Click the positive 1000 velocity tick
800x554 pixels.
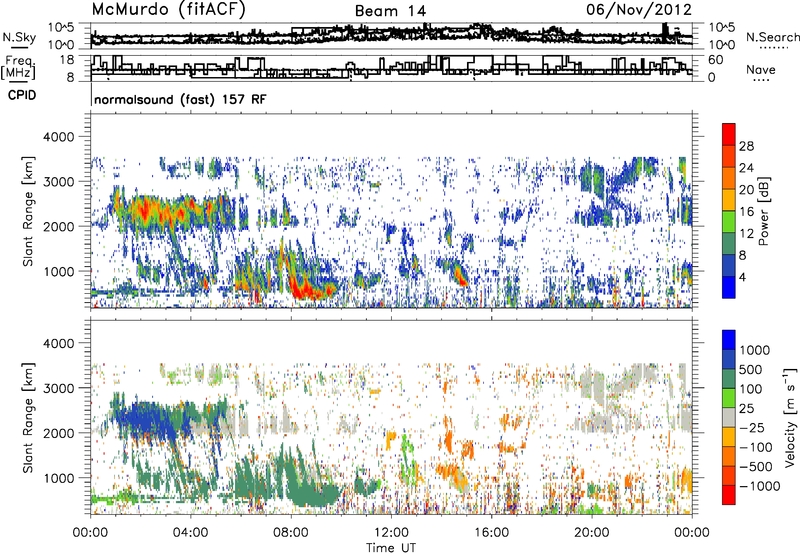point(755,350)
